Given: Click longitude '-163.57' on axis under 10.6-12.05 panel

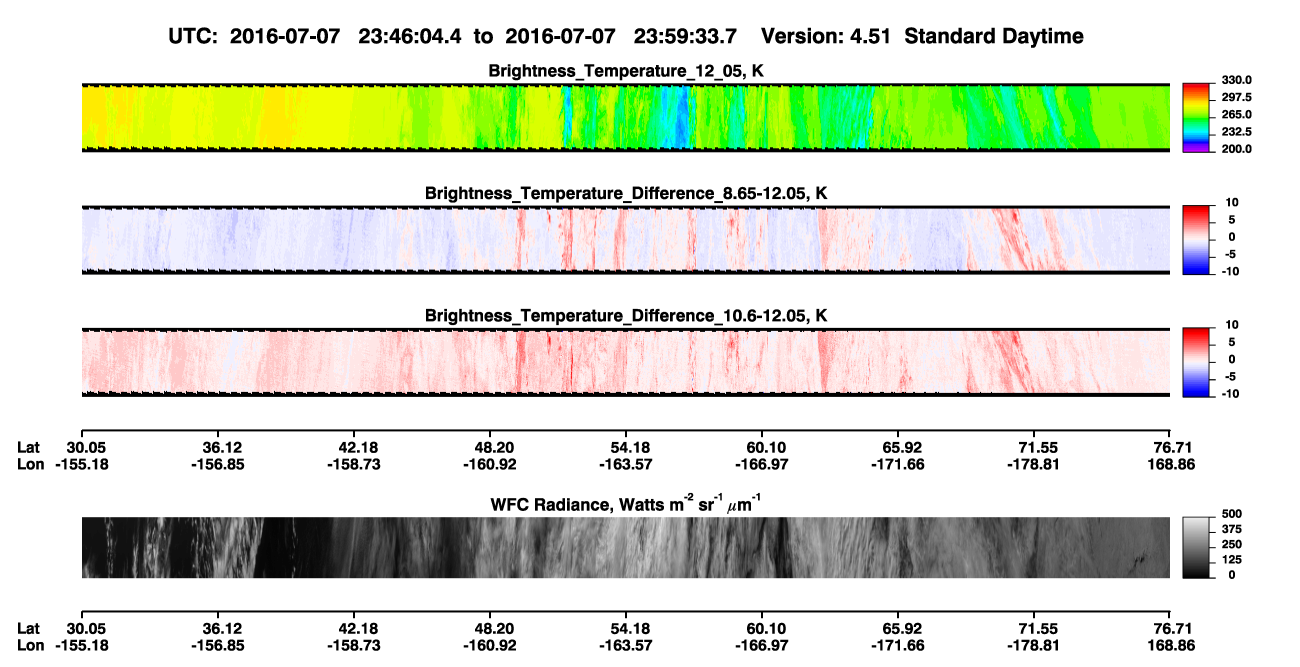Looking at the screenshot, I should pyautogui.click(x=626, y=464).
